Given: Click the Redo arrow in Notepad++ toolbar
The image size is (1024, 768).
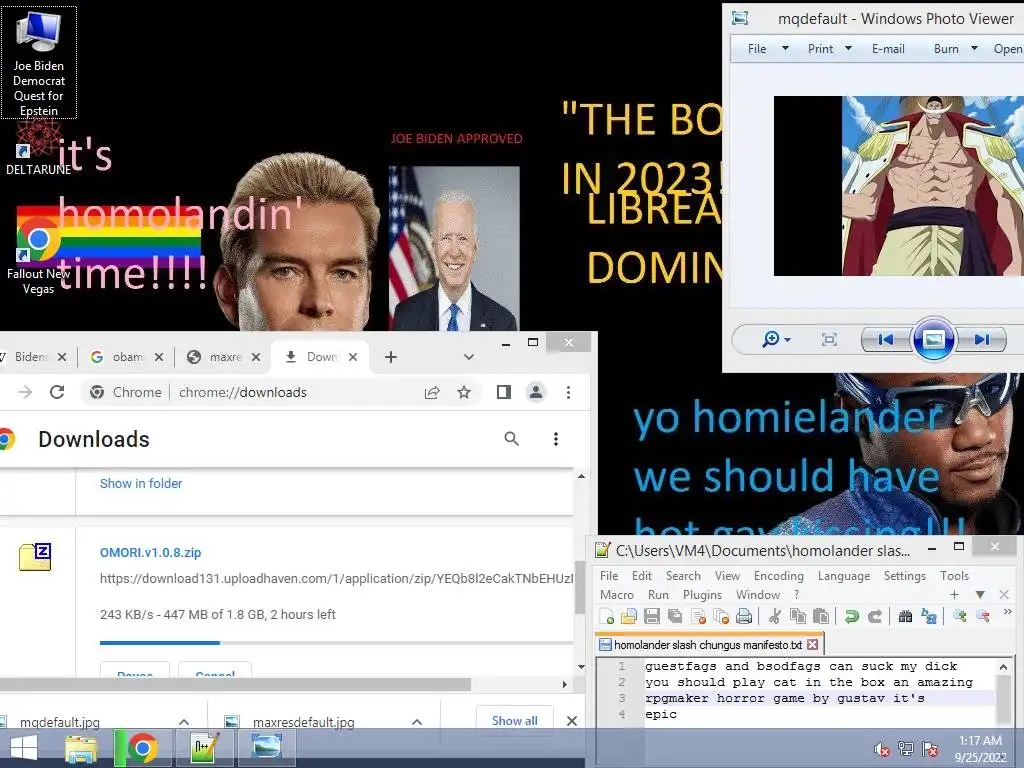Looking at the screenshot, I should click(874, 616).
